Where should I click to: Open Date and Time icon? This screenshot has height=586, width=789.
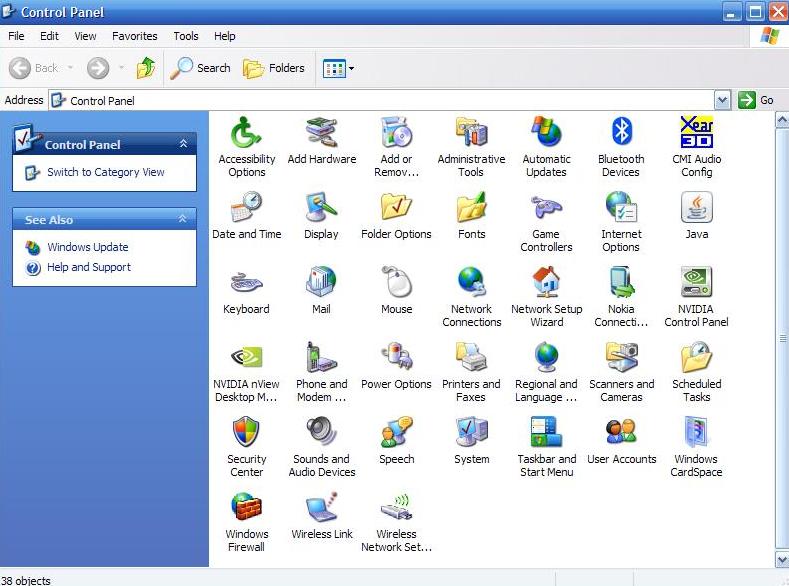tap(246, 207)
